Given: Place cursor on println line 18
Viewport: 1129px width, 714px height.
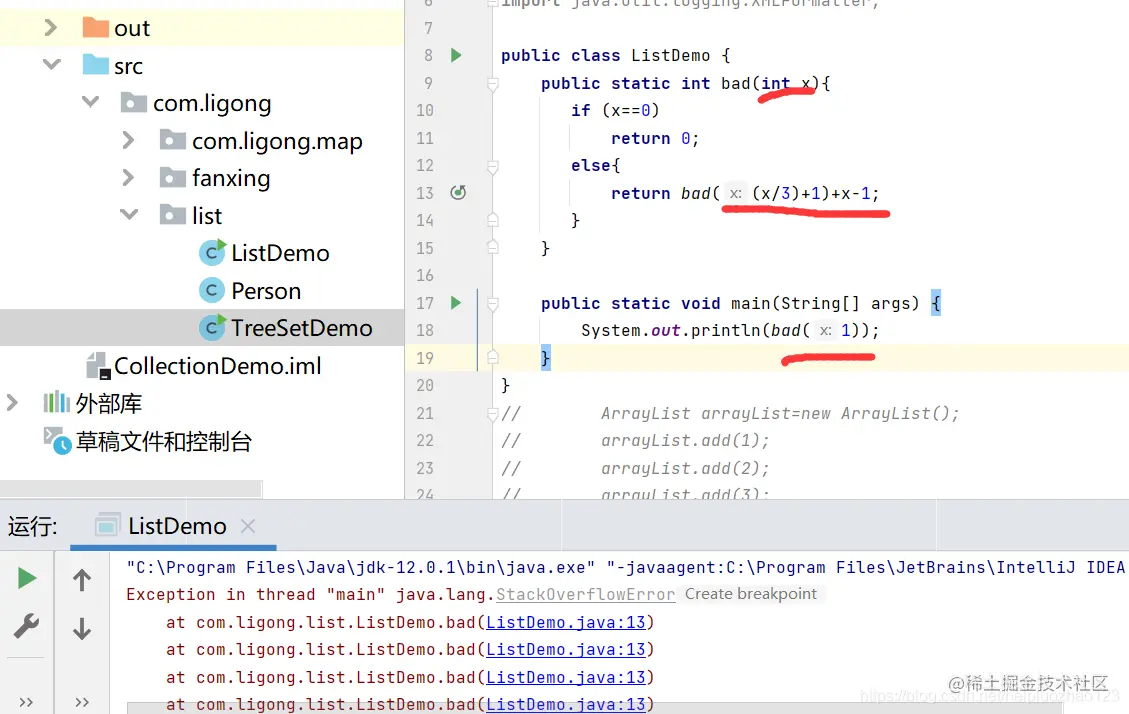Looking at the screenshot, I should 729,330.
